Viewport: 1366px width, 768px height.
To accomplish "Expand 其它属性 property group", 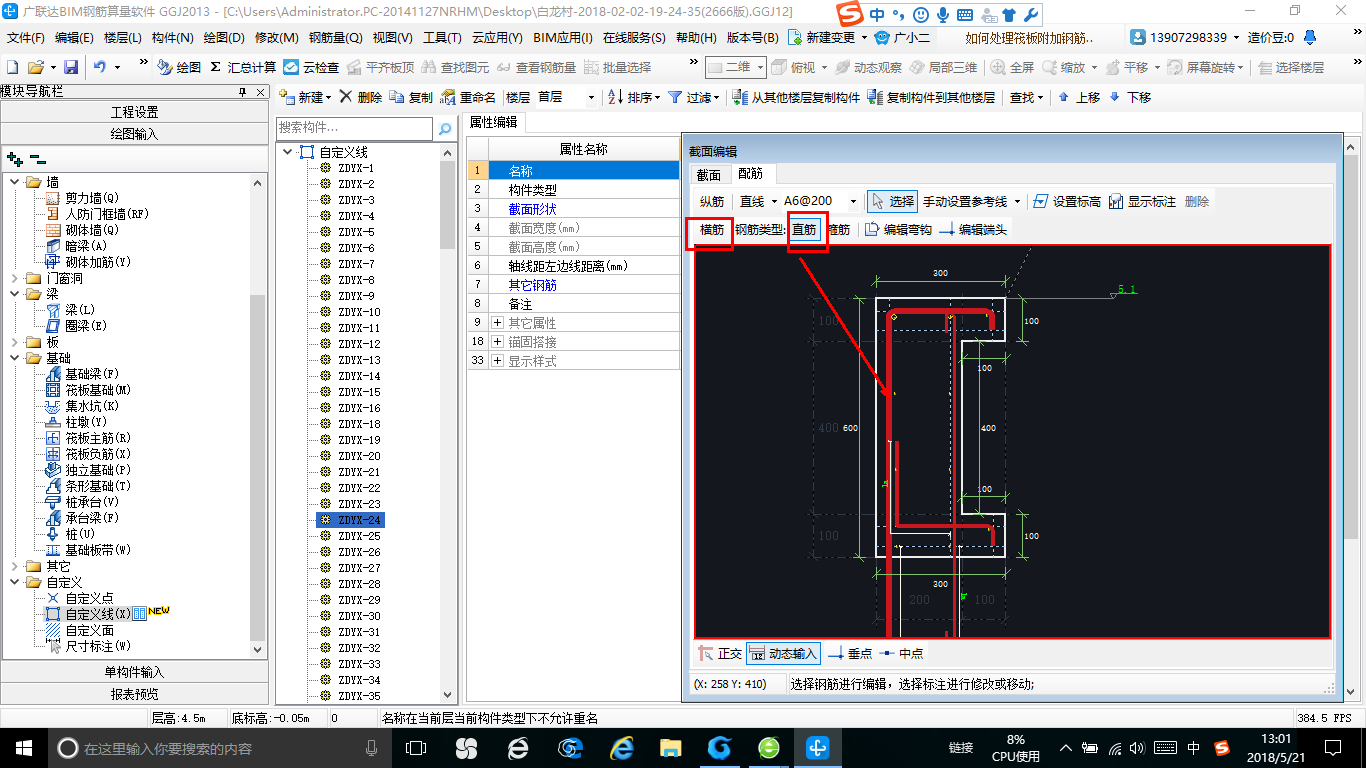I will click(498, 323).
